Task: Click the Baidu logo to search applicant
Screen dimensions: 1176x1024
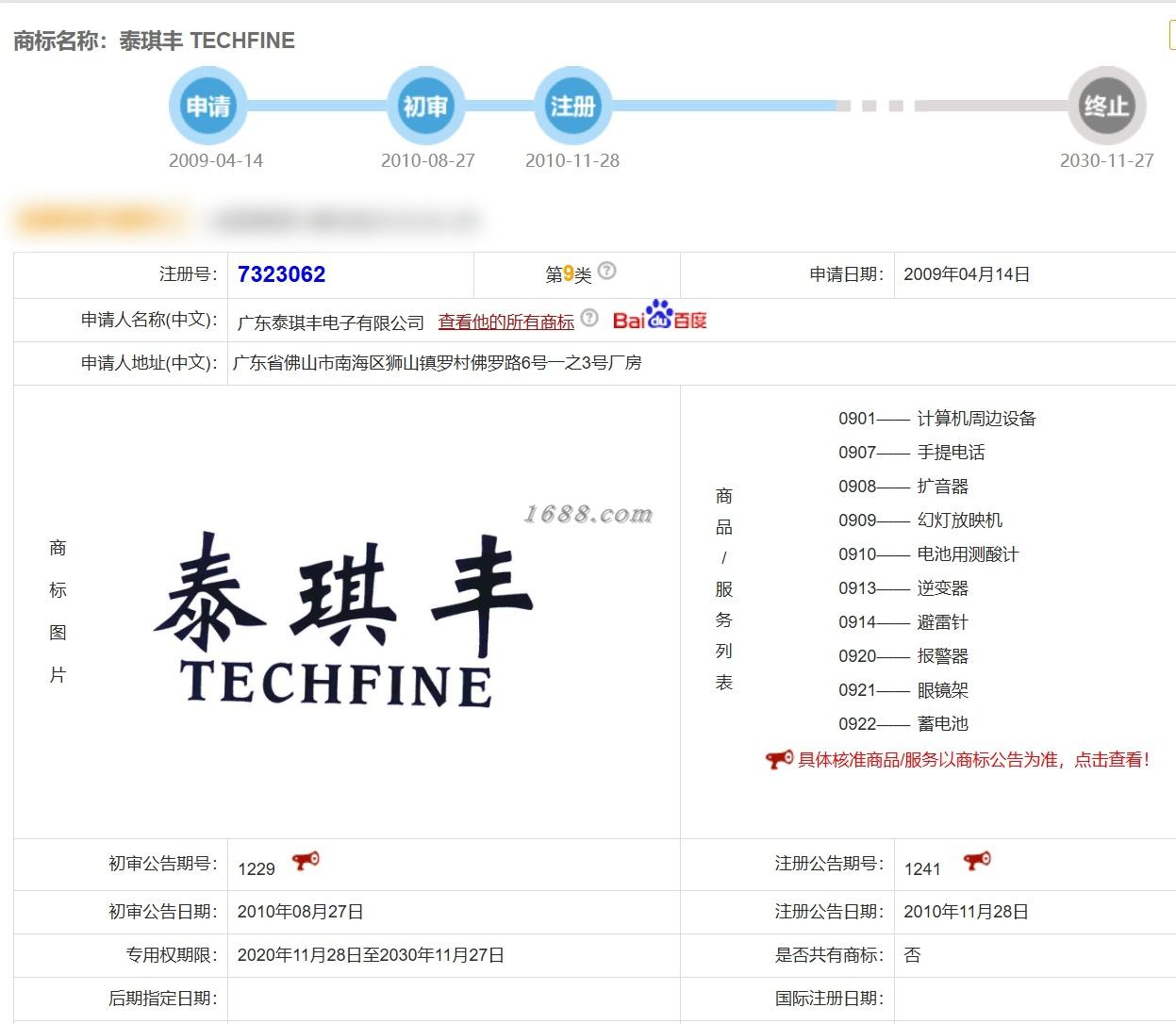Action: 660,316
